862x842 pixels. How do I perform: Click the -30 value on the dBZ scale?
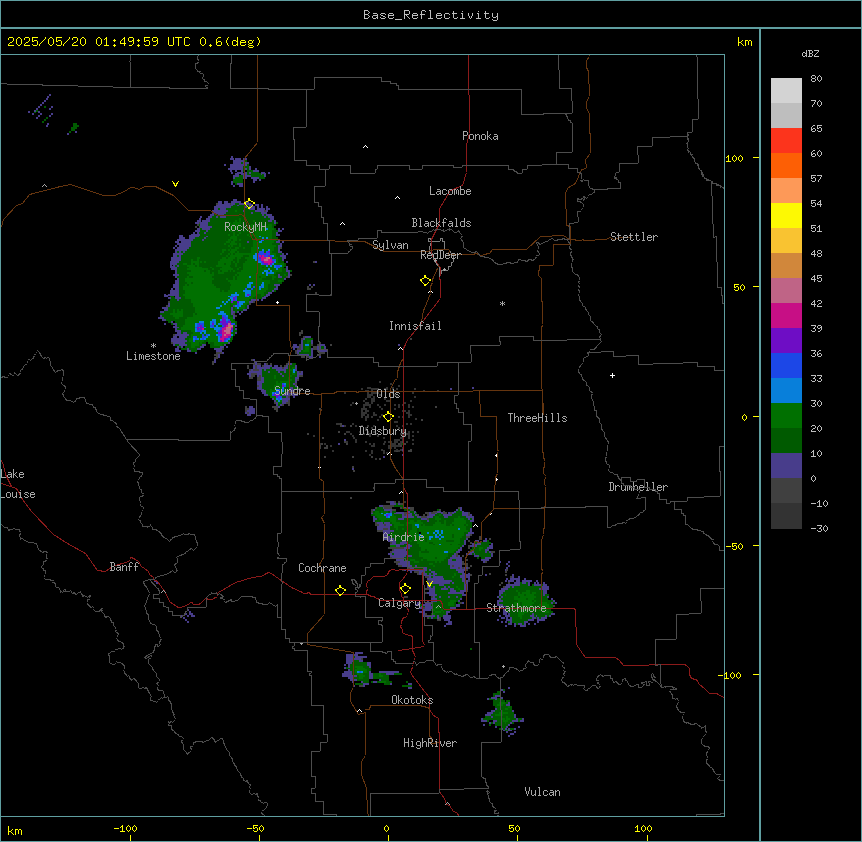pyautogui.click(x=819, y=529)
